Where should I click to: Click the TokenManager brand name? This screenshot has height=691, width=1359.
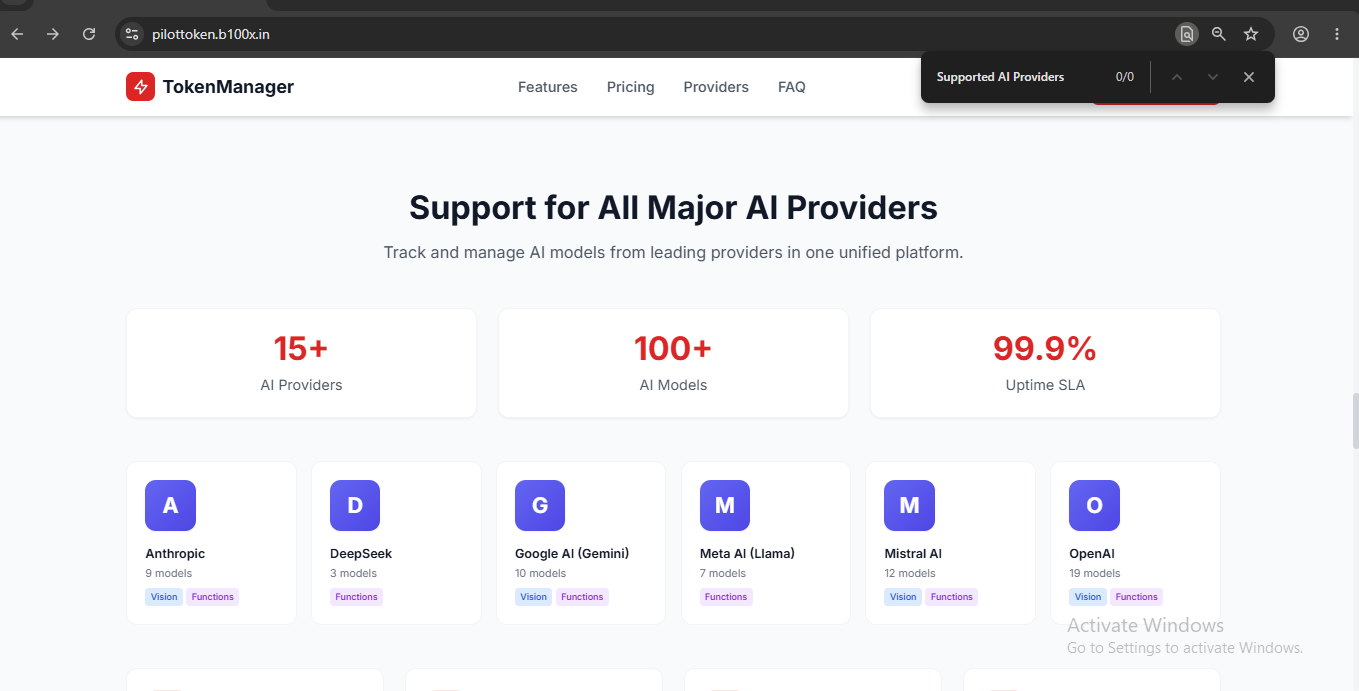pos(228,87)
